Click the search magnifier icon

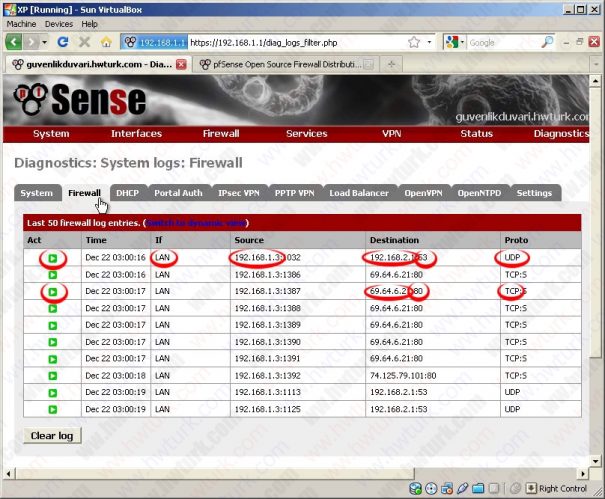(547, 42)
